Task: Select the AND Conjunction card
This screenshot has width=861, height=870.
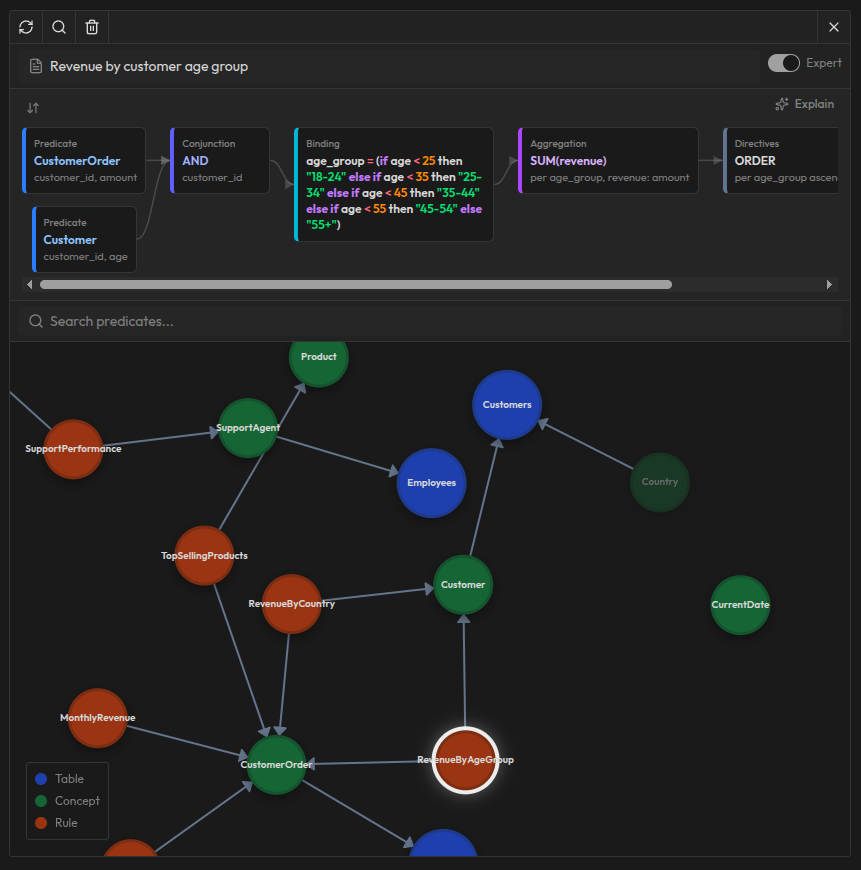Action: coord(220,160)
